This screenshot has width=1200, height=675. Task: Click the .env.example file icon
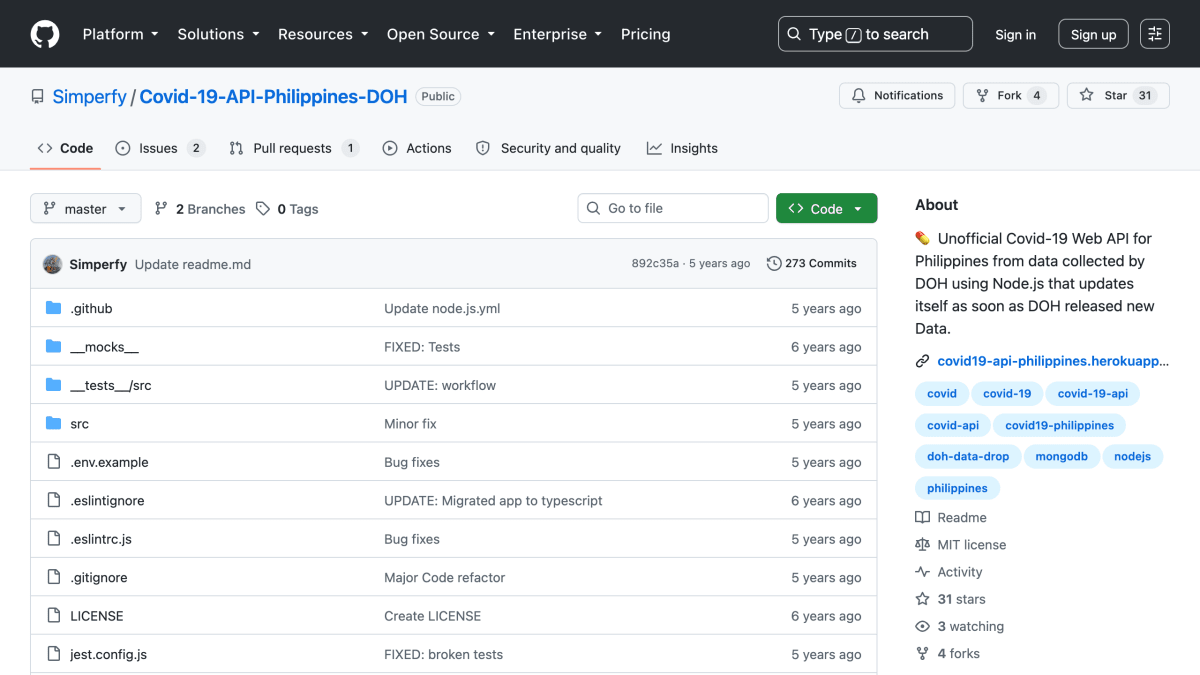pyautogui.click(x=54, y=462)
